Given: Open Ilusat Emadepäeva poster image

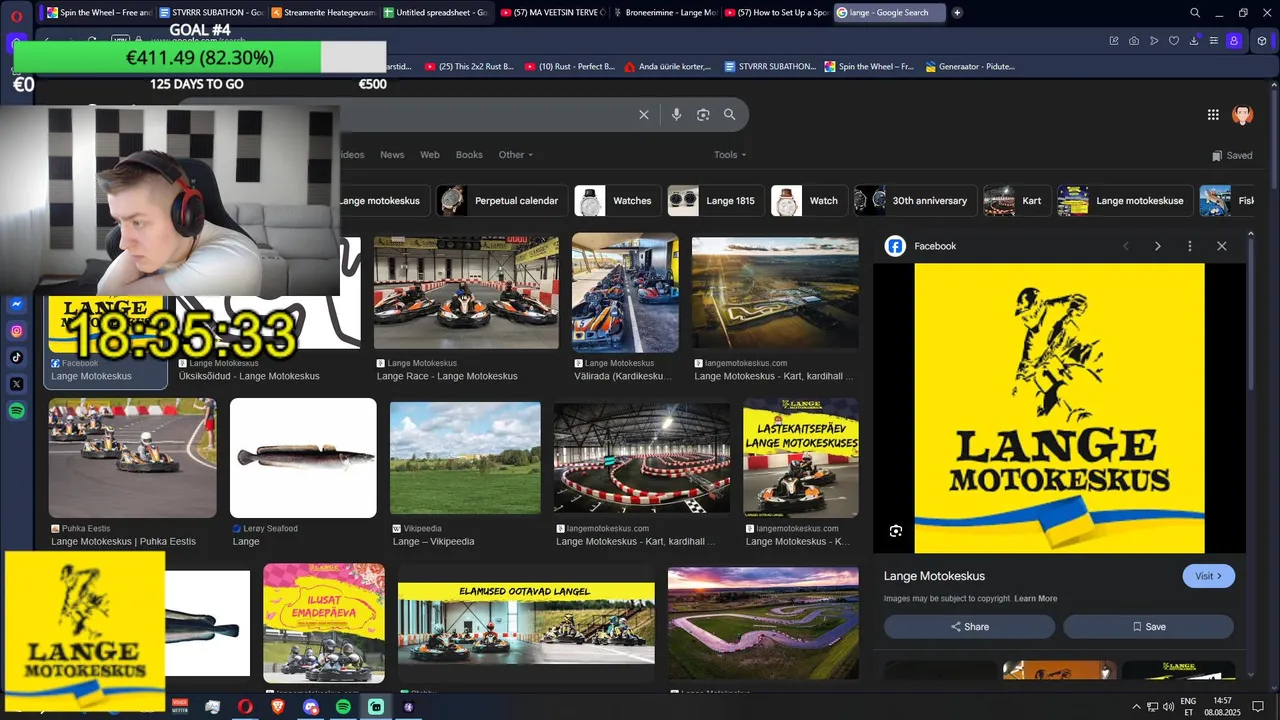Looking at the screenshot, I should pos(324,623).
